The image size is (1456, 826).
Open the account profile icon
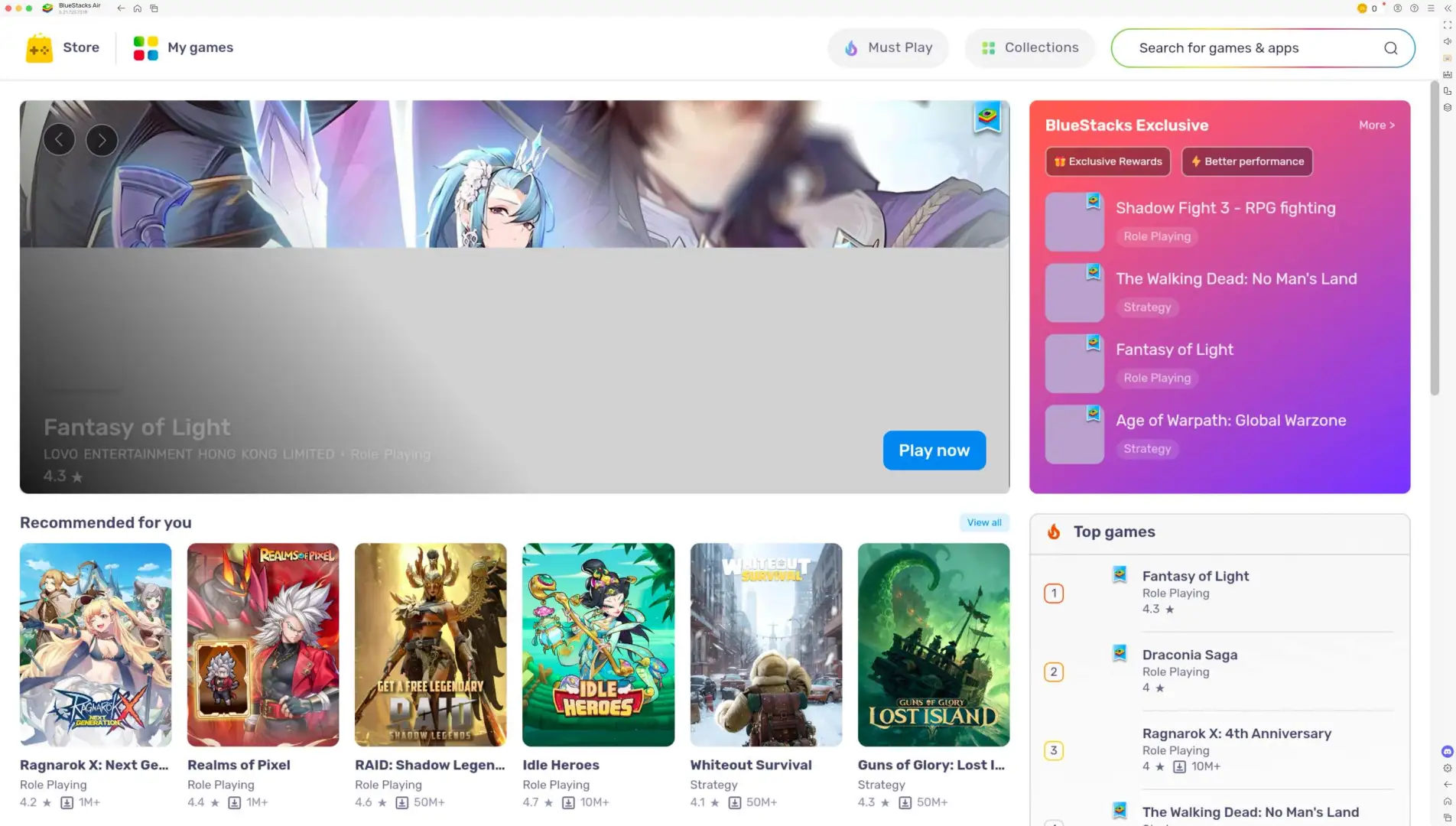tap(1397, 8)
